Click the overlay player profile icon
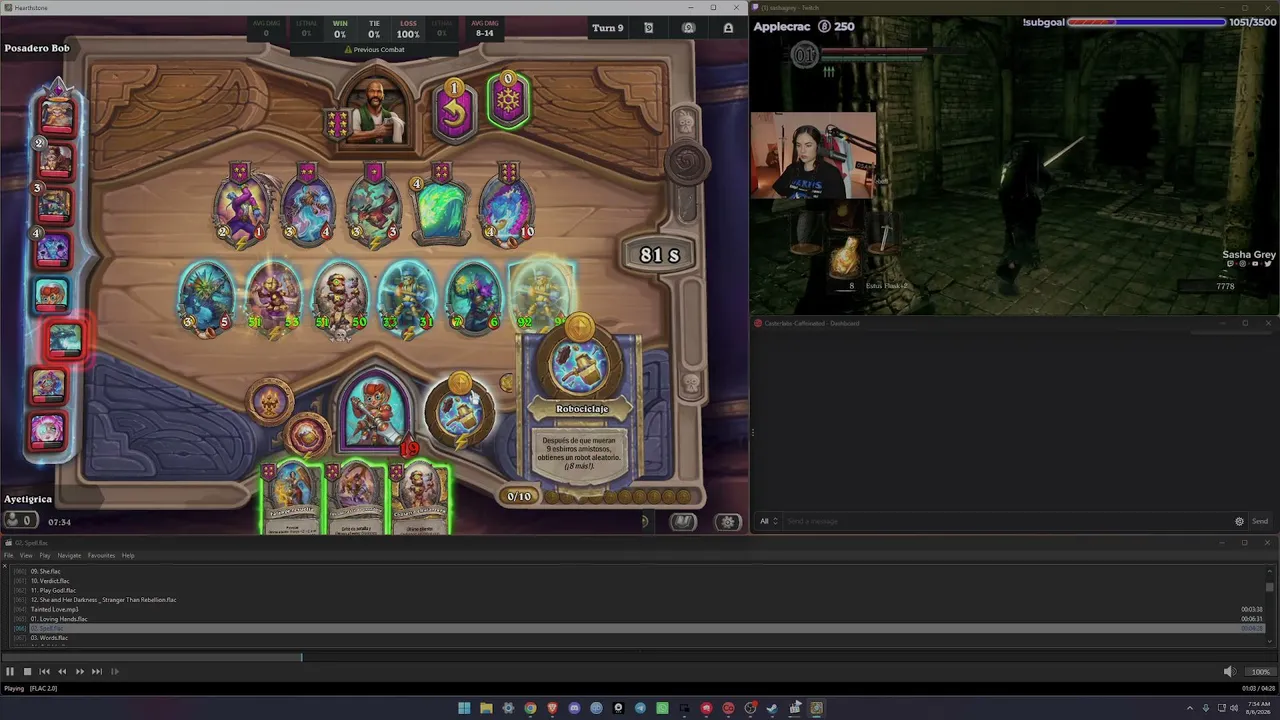Image resolution: width=1280 pixels, height=720 pixels. 728,28
